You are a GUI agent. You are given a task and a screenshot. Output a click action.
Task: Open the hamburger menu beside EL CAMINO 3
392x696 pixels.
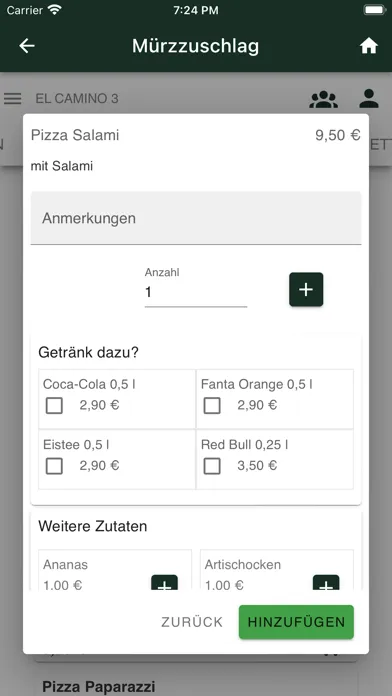[x=12, y=99]
